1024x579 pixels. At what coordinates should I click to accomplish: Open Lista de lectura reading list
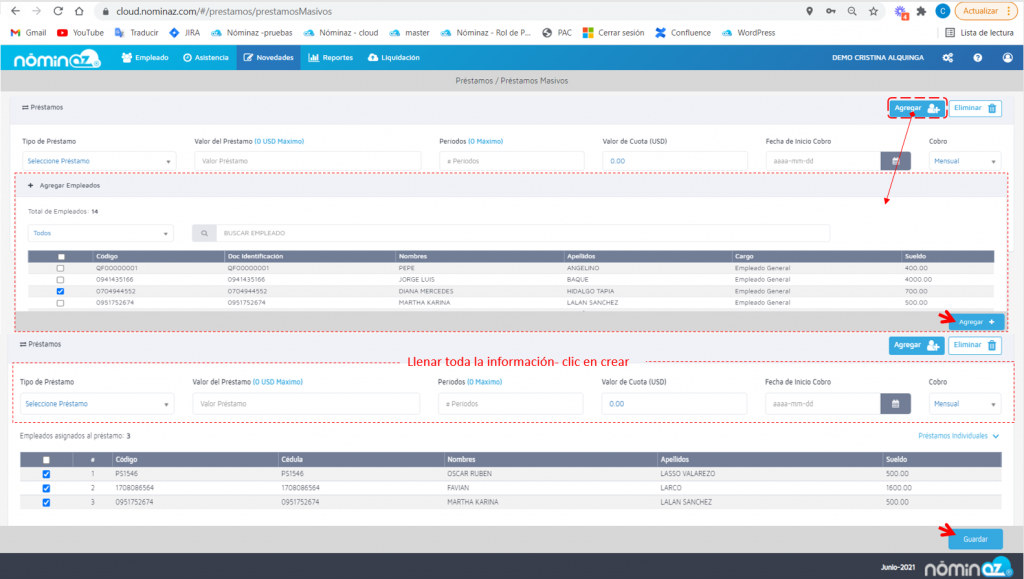(980, 33)
